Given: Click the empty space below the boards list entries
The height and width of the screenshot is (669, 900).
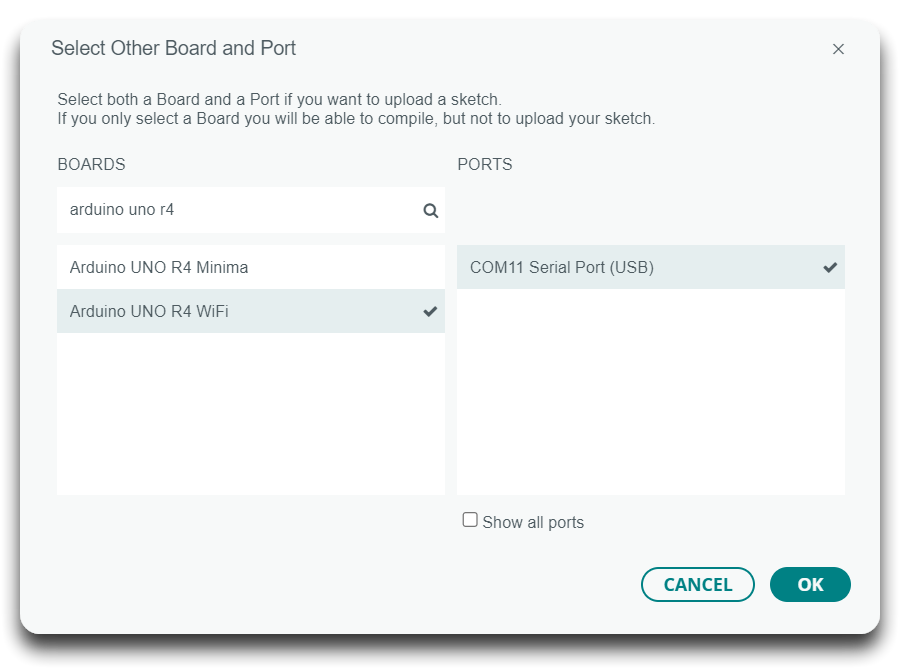Looking at the screenshot, I should [x=251, y=414].
